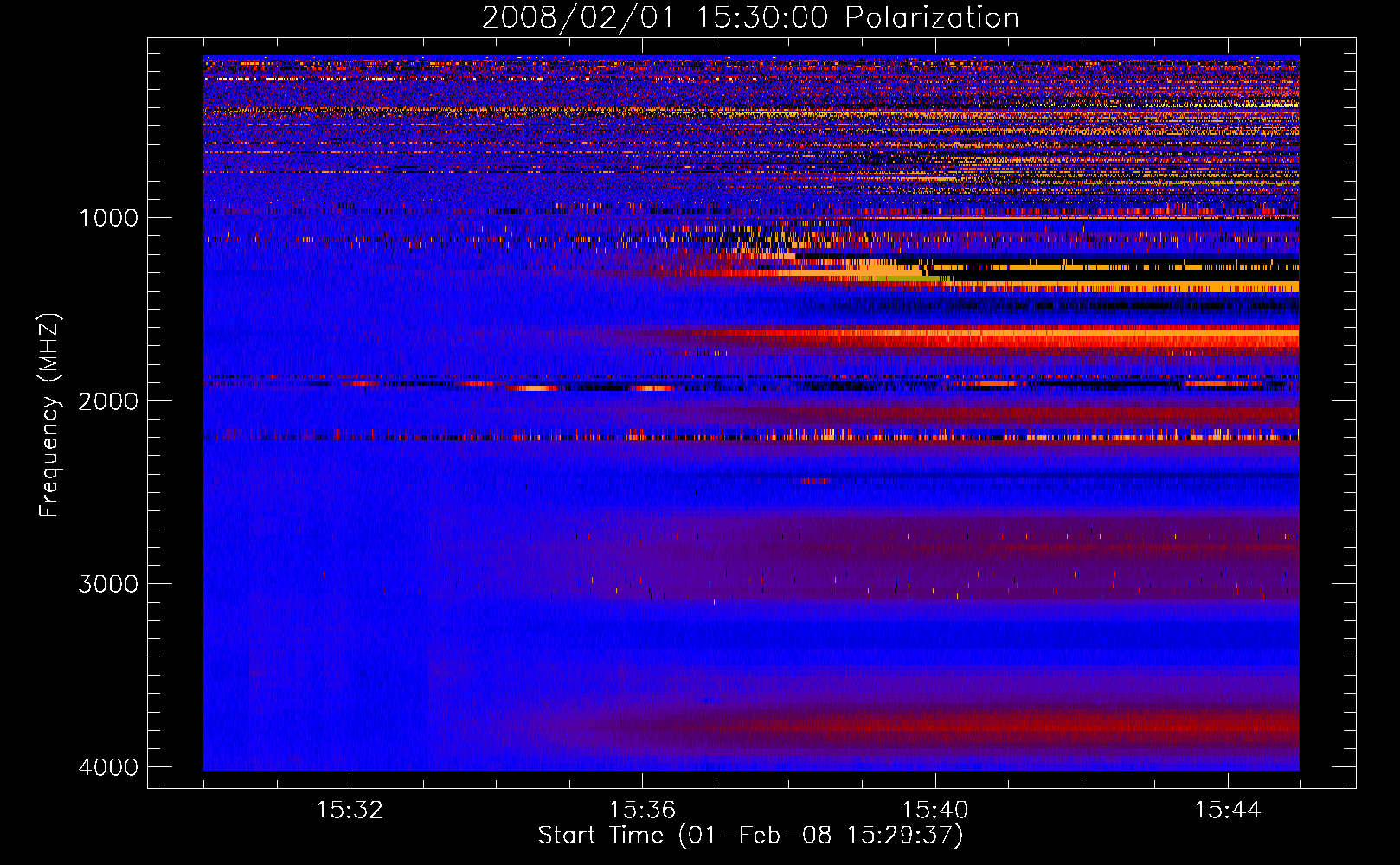Image resolution: width=1400 pixels, height=865 pixels.
Task: Click the time tick label "15:32"
Action: pos(350,810)
